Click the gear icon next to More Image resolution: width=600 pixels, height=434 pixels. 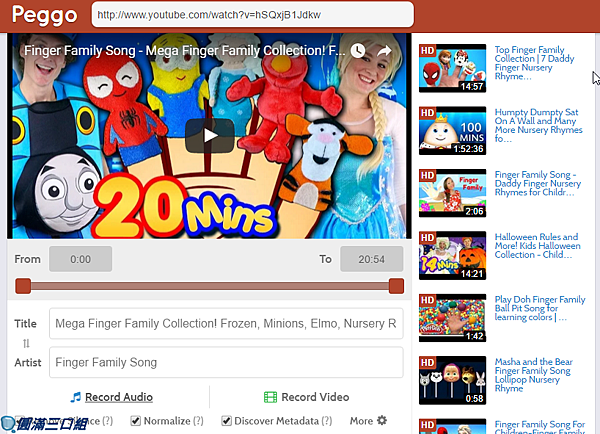click(x=382, y=420)
